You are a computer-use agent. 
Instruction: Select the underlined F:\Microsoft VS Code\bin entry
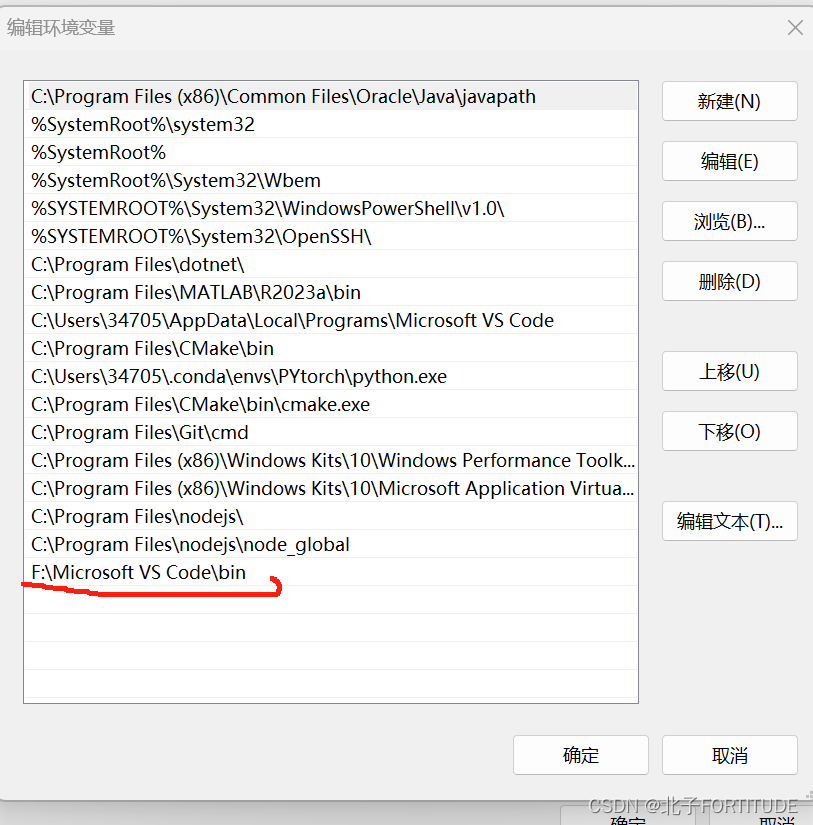coord(138,572)
